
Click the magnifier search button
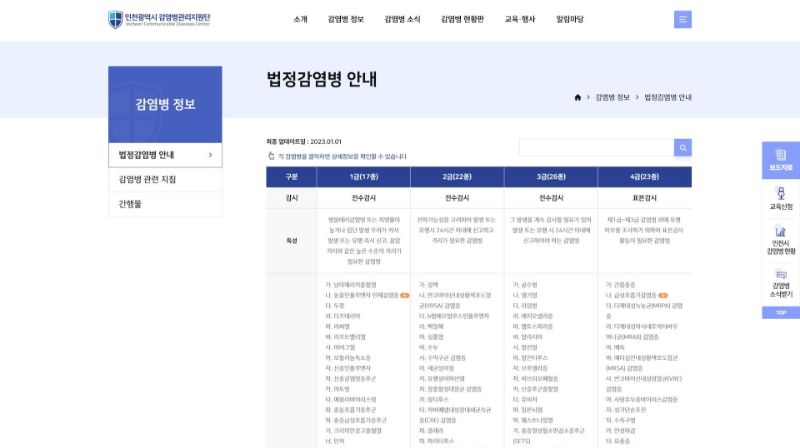(683, 148)
